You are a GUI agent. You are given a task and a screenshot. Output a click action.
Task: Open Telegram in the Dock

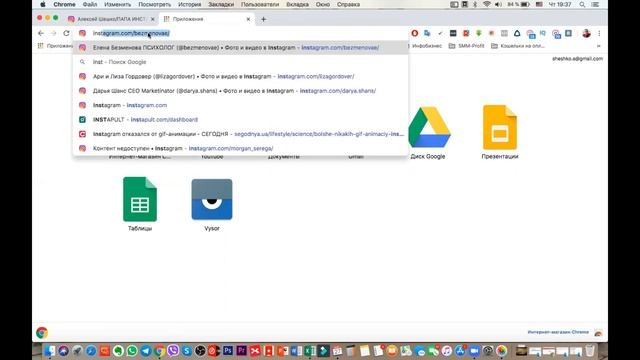coord(146,351)
